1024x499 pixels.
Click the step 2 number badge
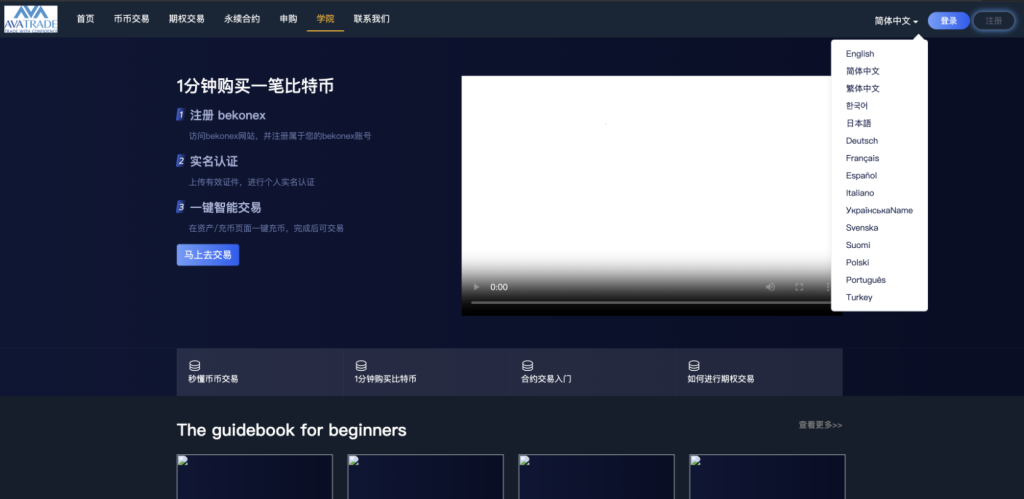pos(181,161)
